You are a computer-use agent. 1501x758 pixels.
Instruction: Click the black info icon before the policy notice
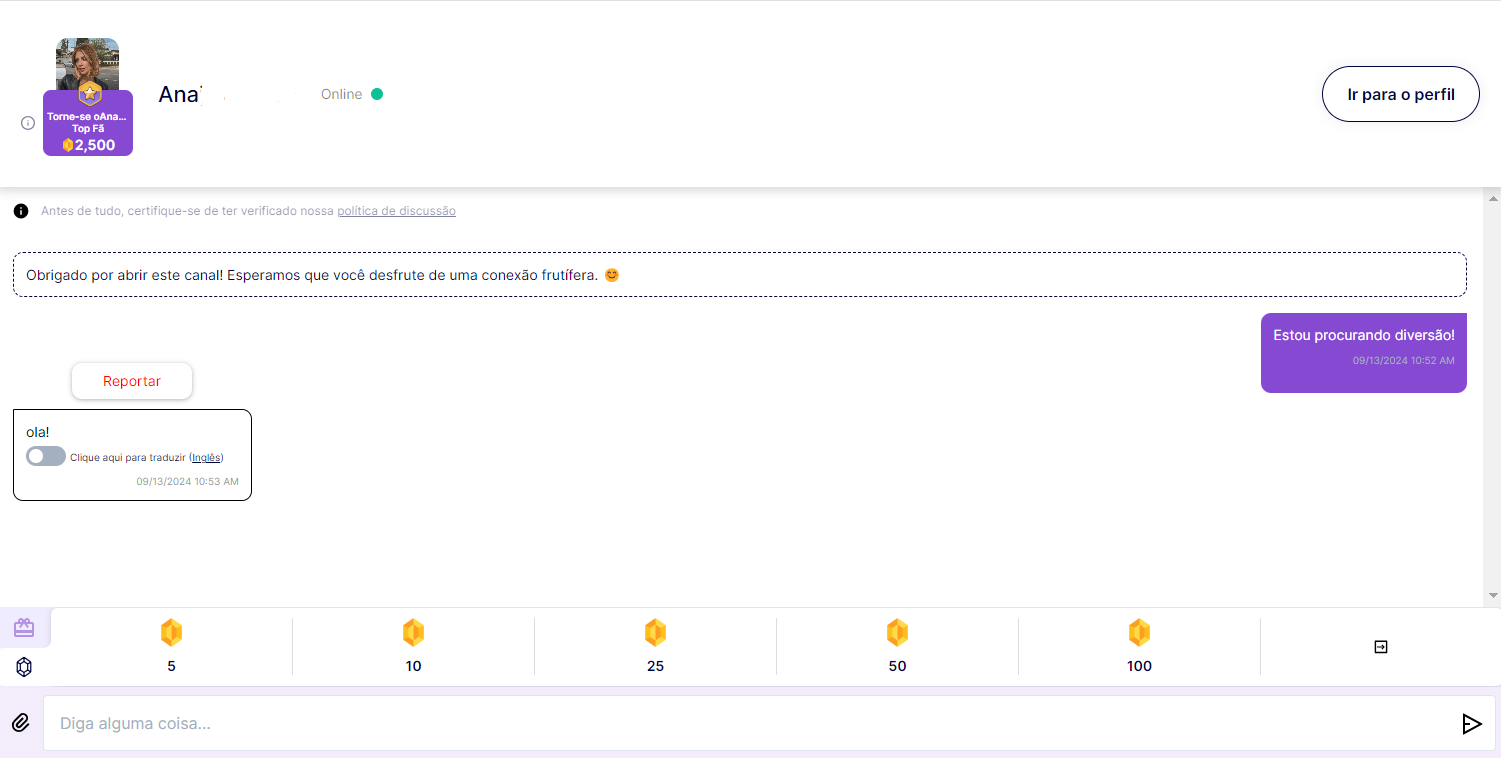(21, 211)
